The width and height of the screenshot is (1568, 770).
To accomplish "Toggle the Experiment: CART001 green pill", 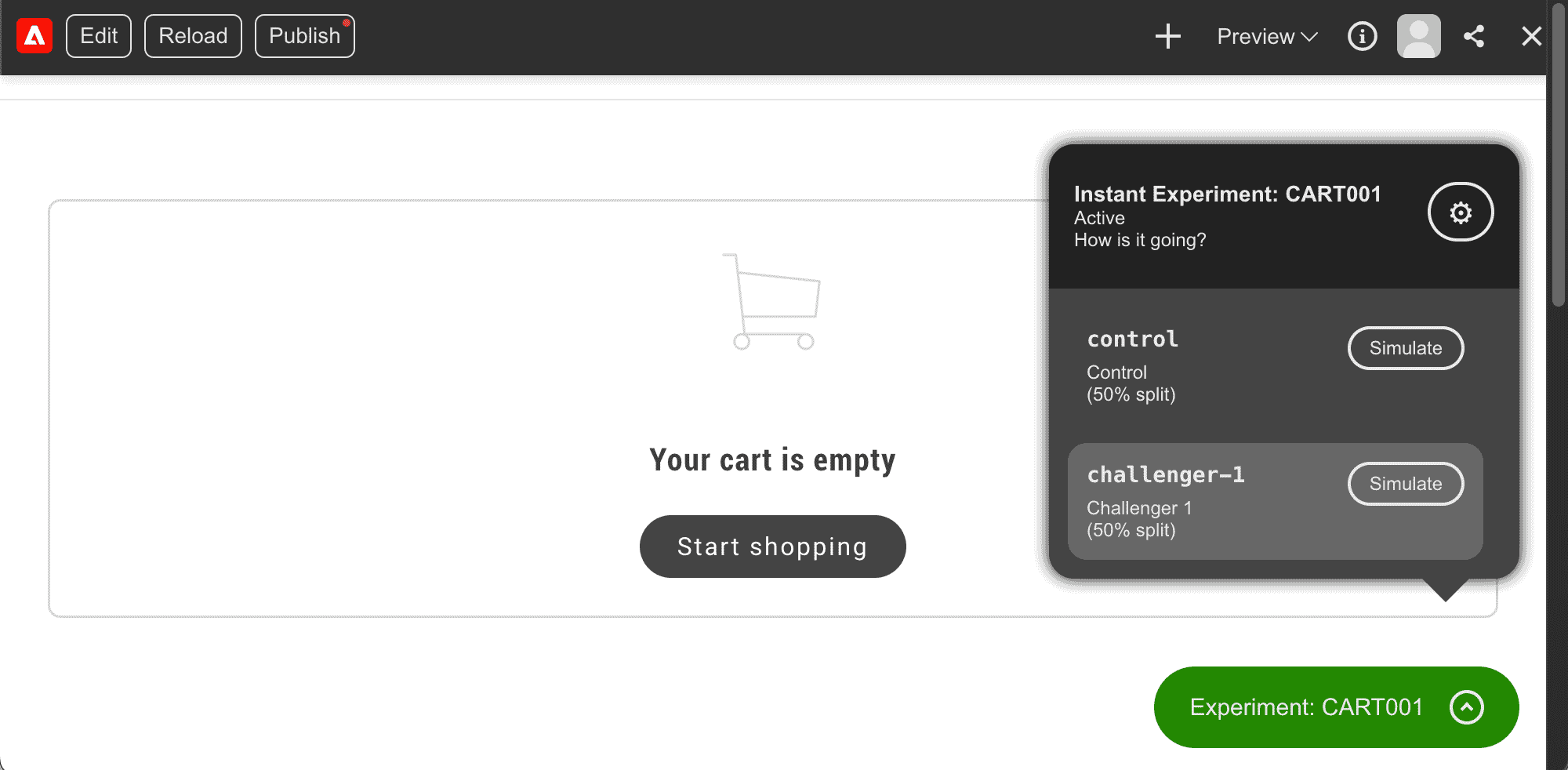I will tap(1336, 707).
